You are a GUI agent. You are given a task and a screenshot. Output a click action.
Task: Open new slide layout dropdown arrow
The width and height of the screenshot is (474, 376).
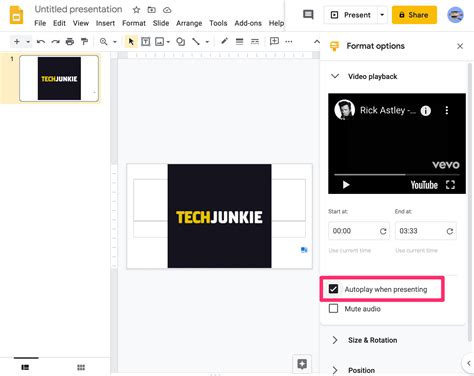tap(28, 42)
